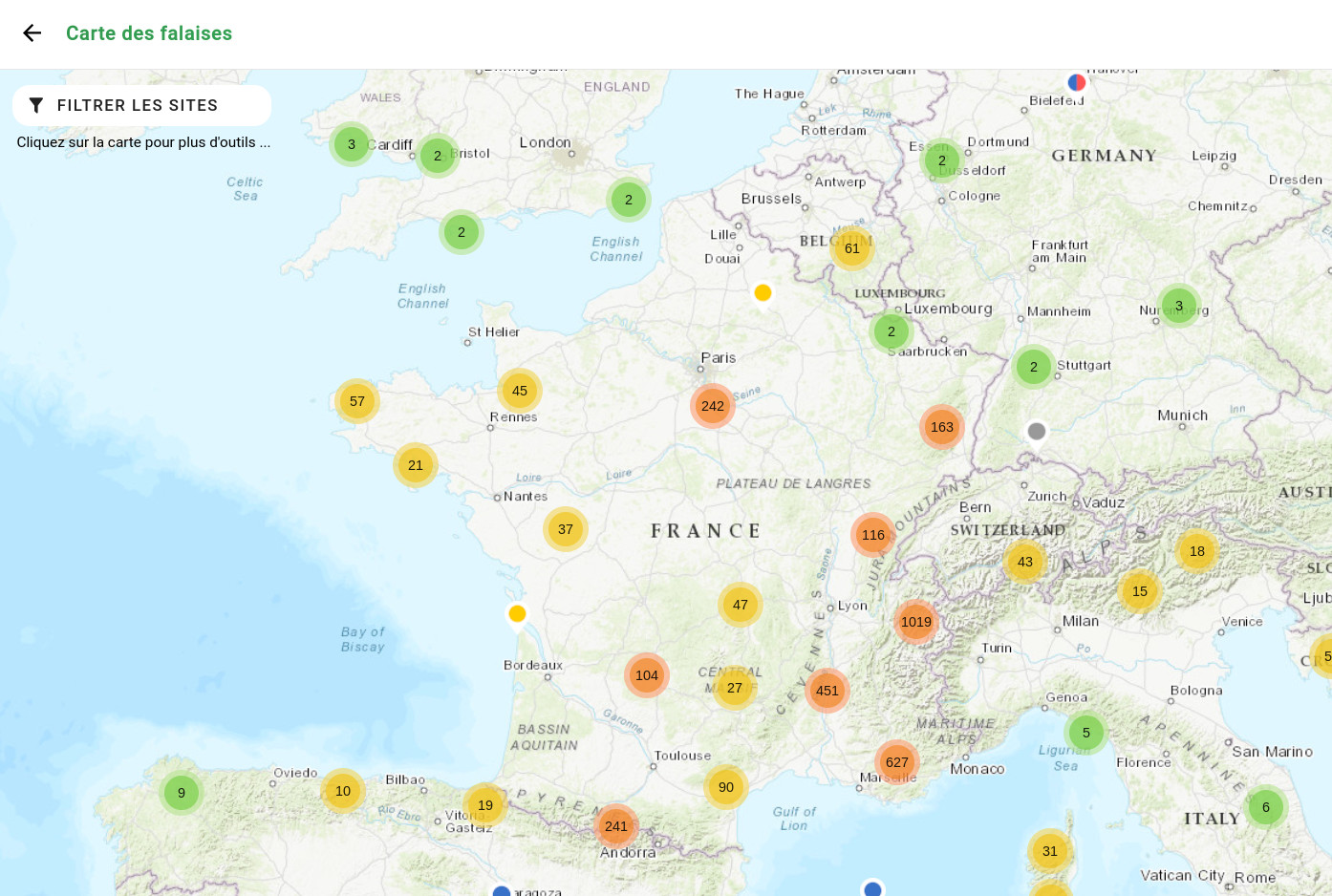Open the 57 cluster in Brittany
The width and height of the screenshot is (1332, 896).
tap(357, 401)
